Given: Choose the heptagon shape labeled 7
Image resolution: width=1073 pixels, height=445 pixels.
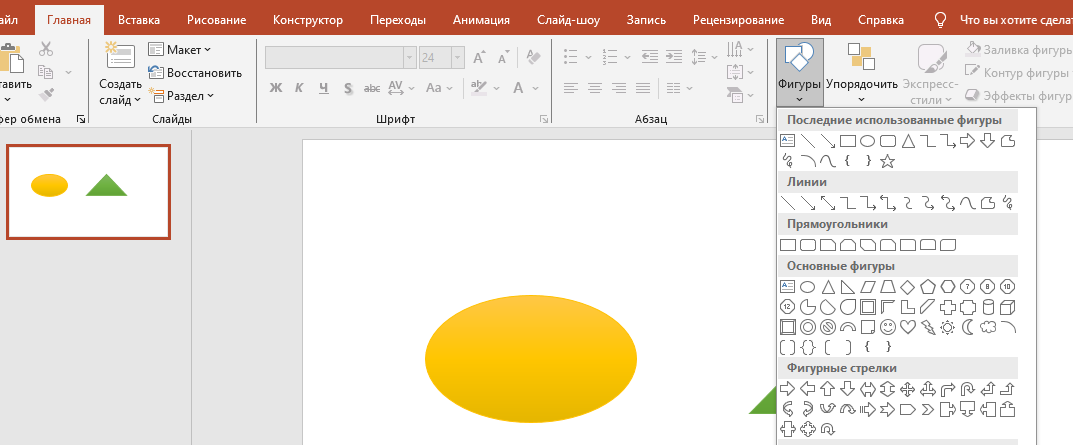Looking at the screenshot, I should point(968,286).
